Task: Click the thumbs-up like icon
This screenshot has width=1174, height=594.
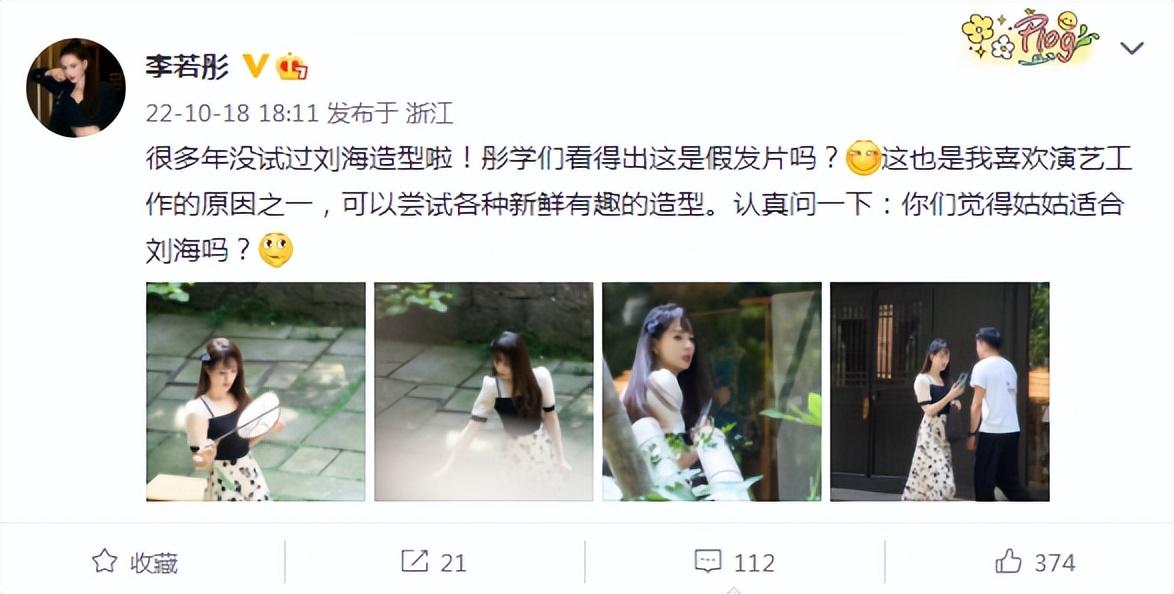Action: point(1009,561)
